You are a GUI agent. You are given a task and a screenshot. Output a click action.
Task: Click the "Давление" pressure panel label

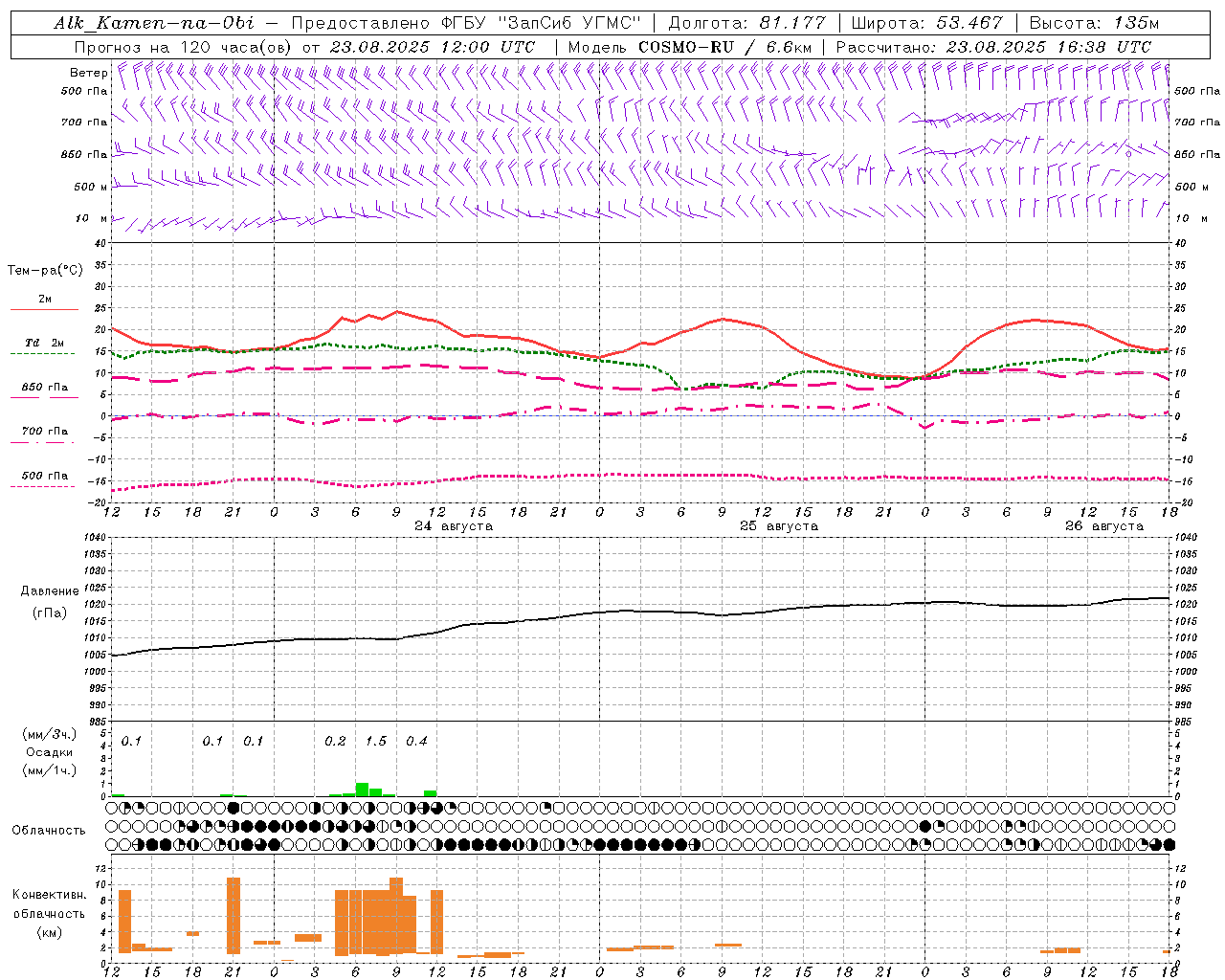pyautogui.click(x=50, y=591)
